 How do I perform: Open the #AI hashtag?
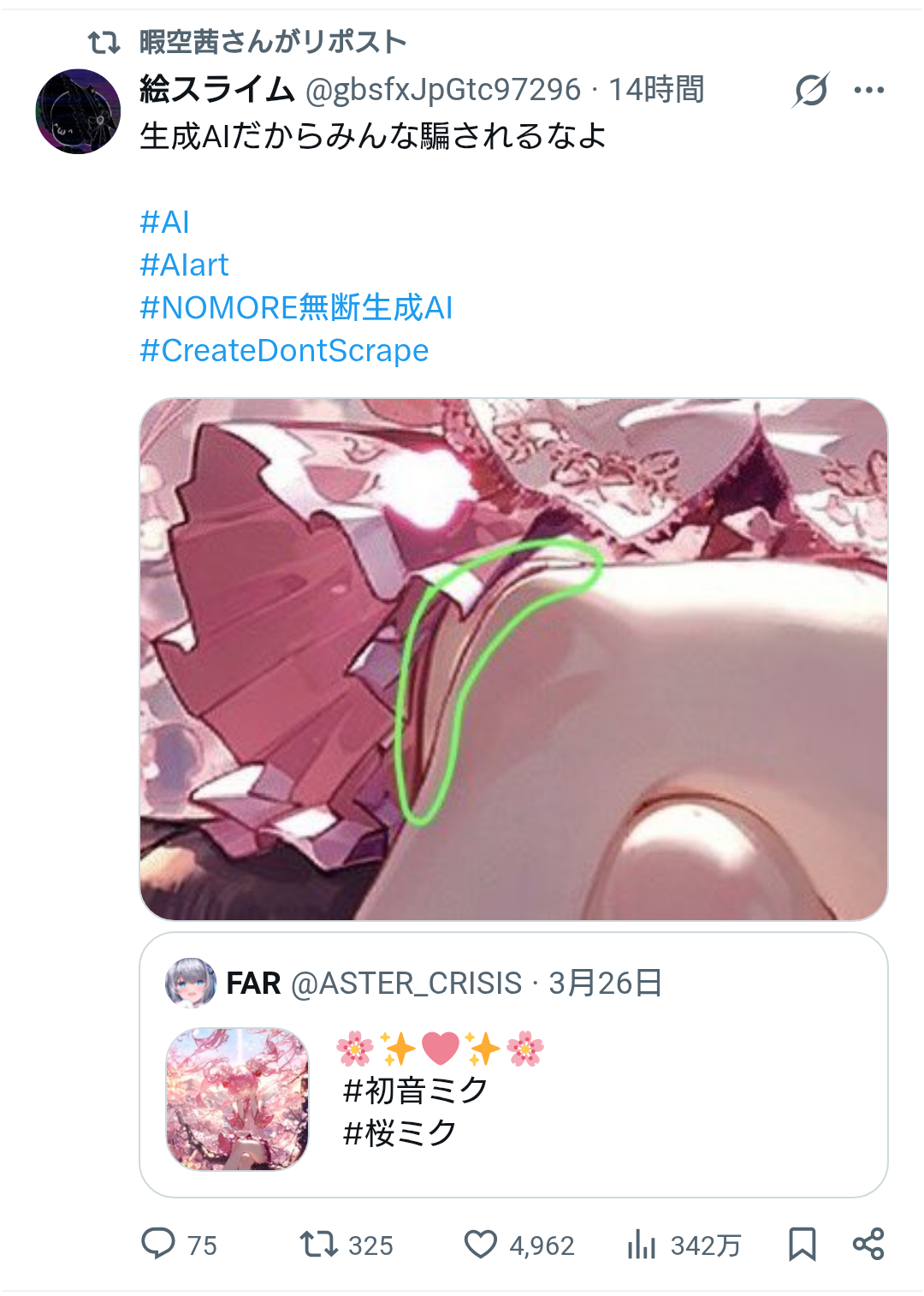[164, 222]
